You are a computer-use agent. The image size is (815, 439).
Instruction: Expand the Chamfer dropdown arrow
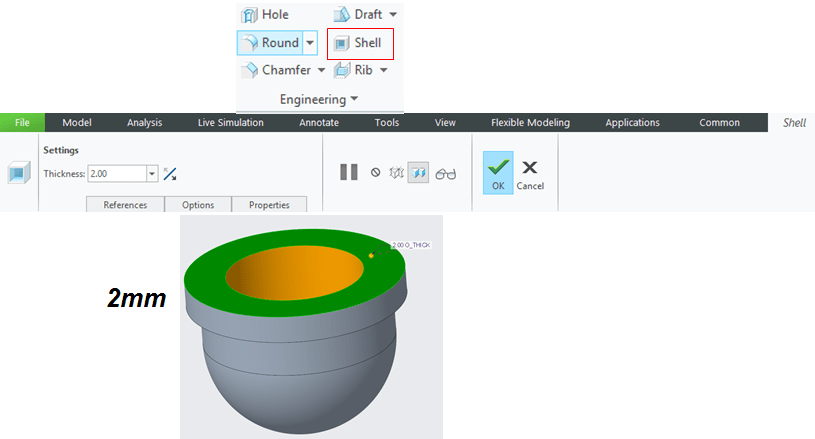(321, 70)
